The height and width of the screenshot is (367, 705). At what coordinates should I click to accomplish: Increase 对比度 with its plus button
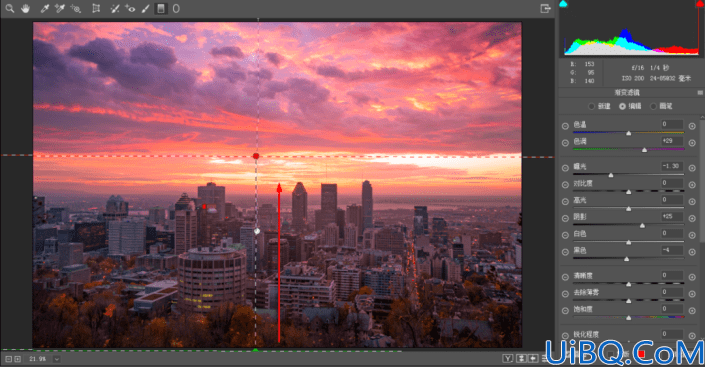[692, 184]
